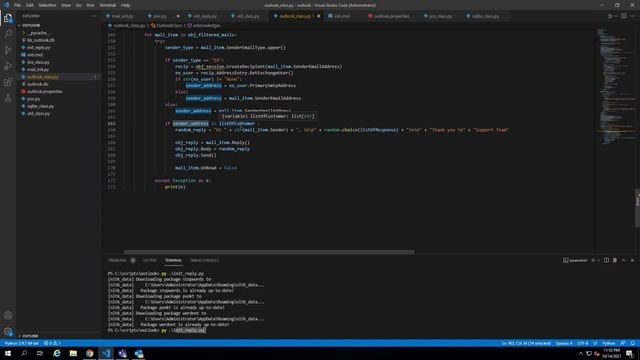Open the Run button dropdown chevron
640x360 pixels.
(x=615, y=16)
